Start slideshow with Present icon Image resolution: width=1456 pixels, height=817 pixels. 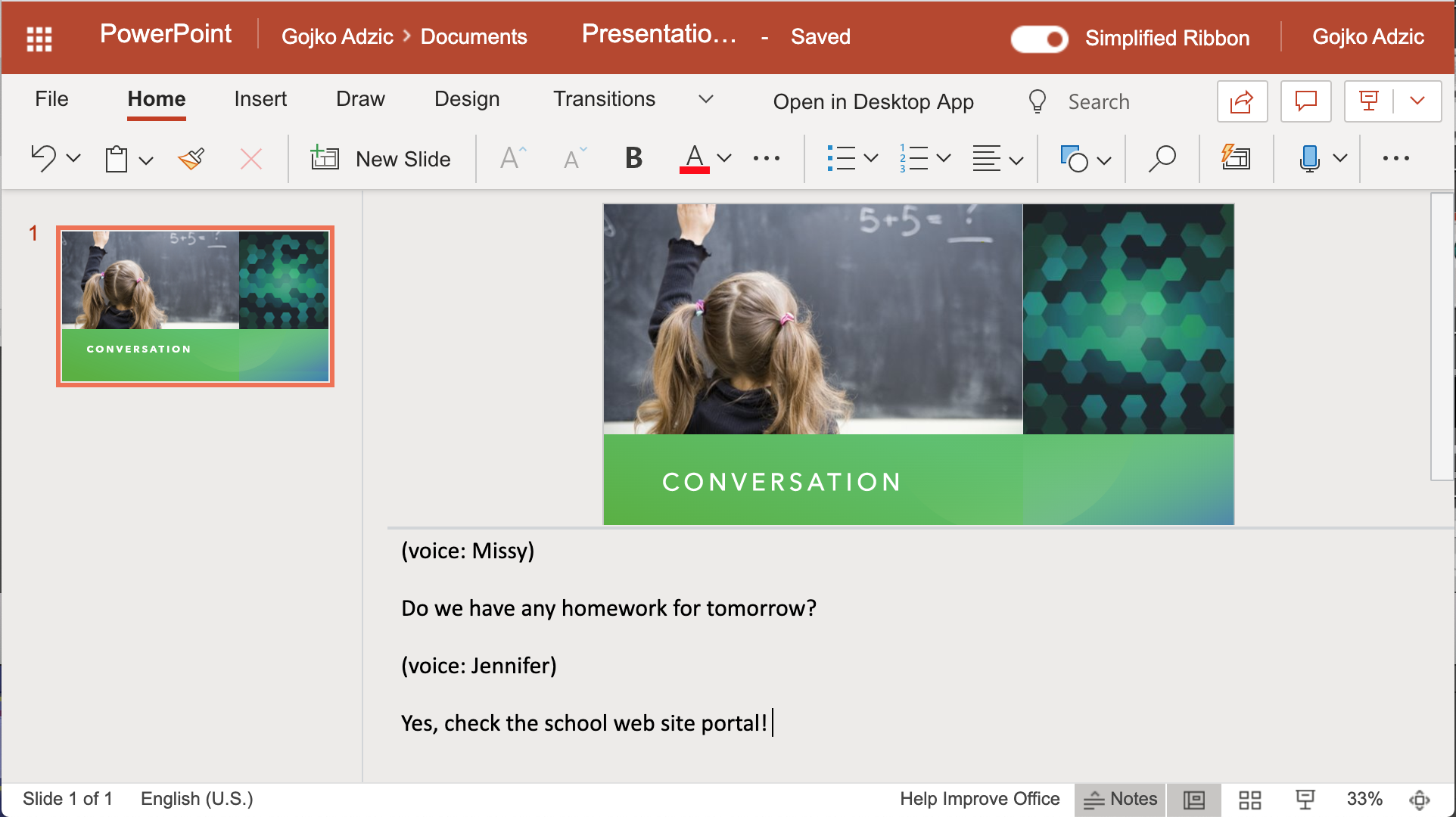(x=1368, y=101)
